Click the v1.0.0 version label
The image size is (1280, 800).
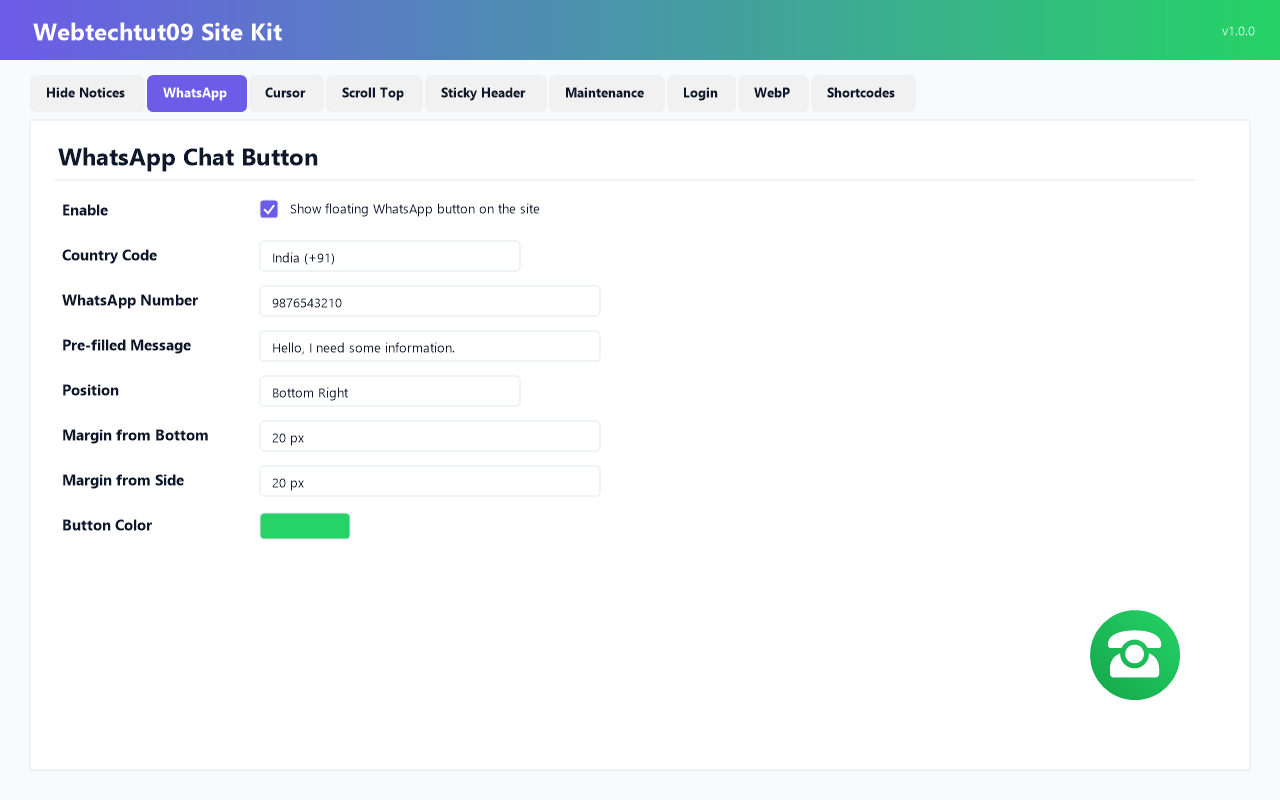pos(1238,31)
